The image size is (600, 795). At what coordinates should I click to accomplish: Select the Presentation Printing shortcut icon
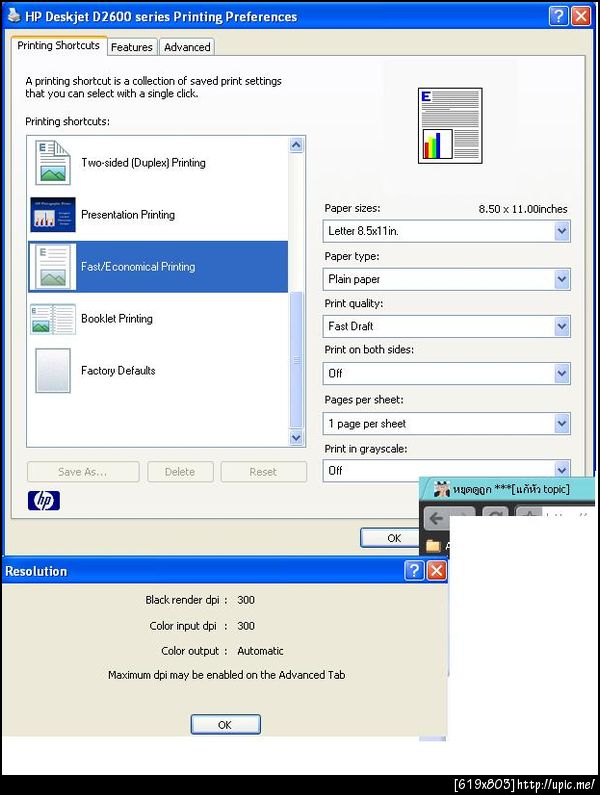tap(53, 214)
